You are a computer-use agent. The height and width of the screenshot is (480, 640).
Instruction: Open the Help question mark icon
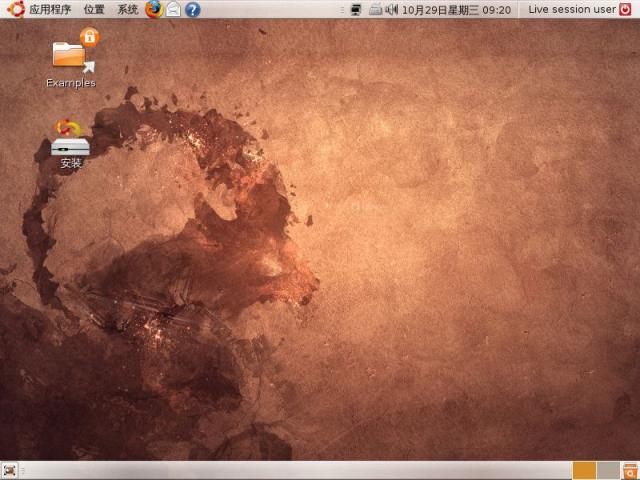point(193,9)
